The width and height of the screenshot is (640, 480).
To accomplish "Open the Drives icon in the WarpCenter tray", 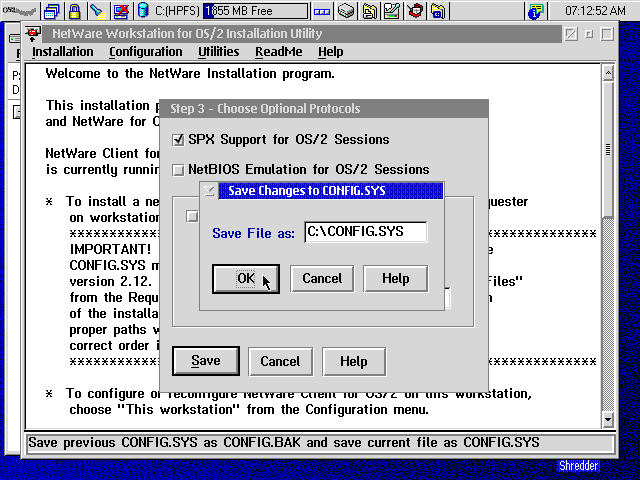I will coord(346,11).
